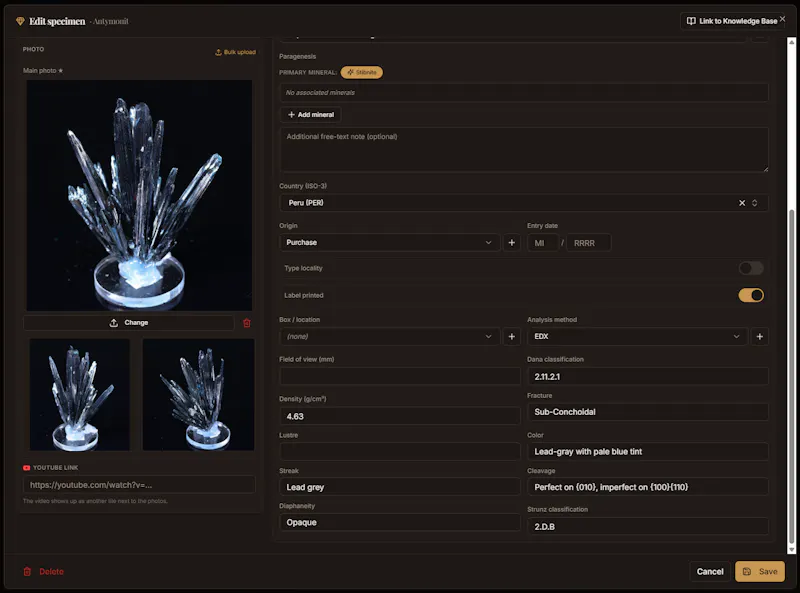Screen dimensions: 800x593
Task: Edit the Diaphaneity Opaque field
Action: 400,523
